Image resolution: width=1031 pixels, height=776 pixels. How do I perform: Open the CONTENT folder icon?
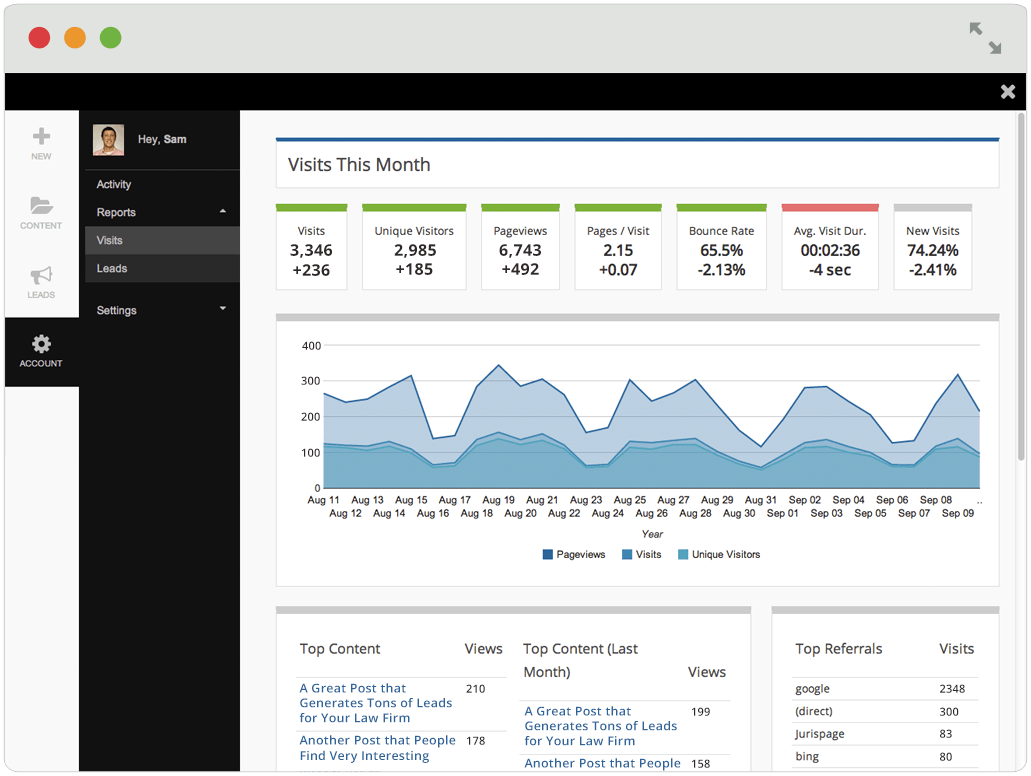tap(41, 205)
